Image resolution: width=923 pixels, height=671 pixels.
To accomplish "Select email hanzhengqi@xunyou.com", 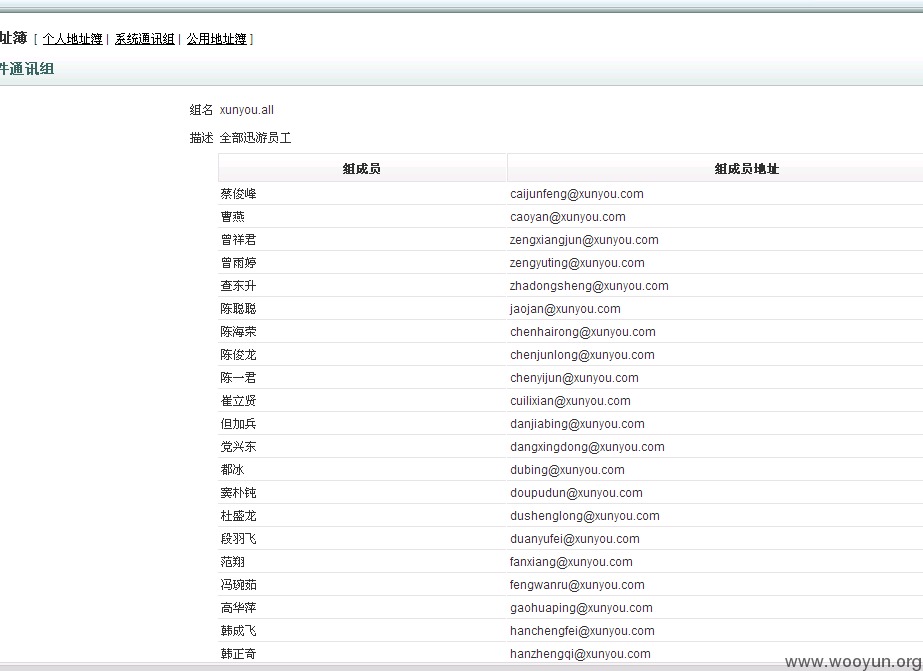I will click(x=580, y=654).
